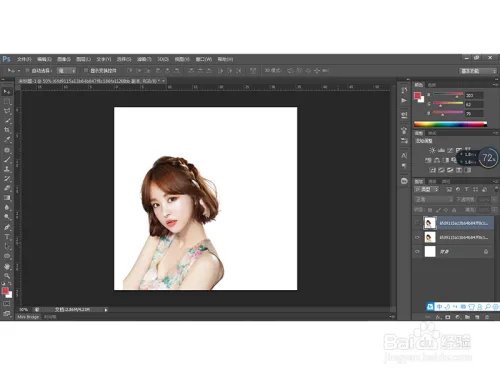Hide the 背景 background layer
This screenshot has height=375, width=500.
pos(417,252)
